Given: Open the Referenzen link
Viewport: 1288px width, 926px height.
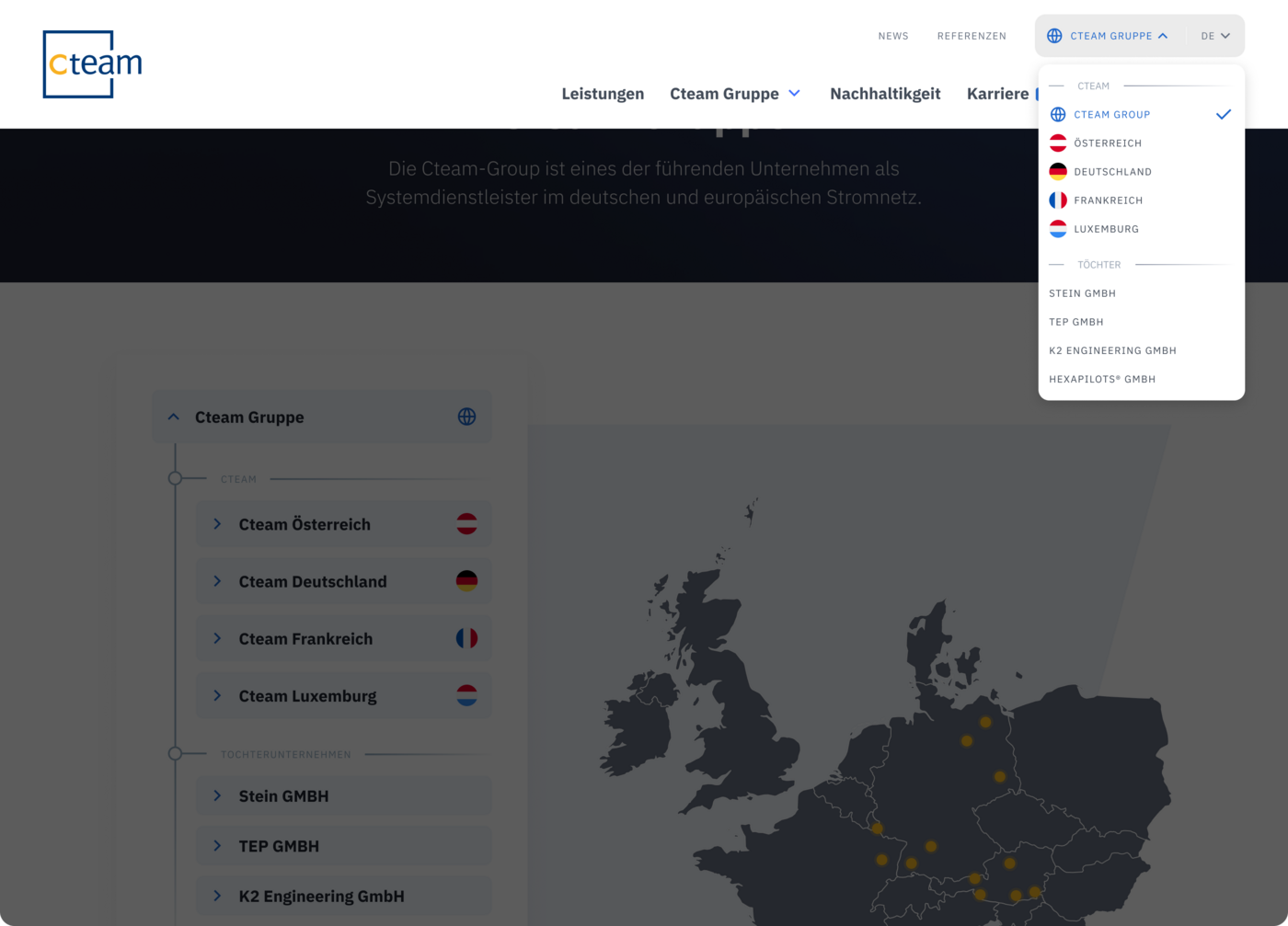Looking at the screenshot, I should pos(972,36).
